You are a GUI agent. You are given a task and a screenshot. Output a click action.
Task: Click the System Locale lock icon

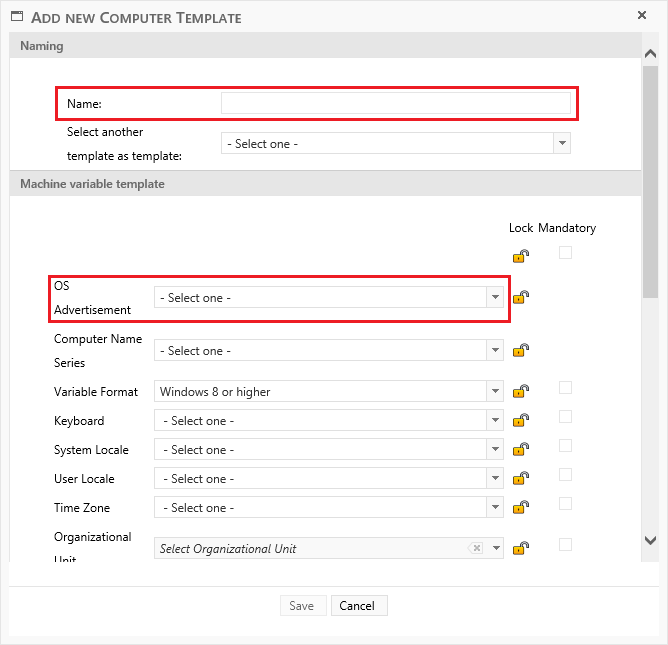tap(520, 450)
